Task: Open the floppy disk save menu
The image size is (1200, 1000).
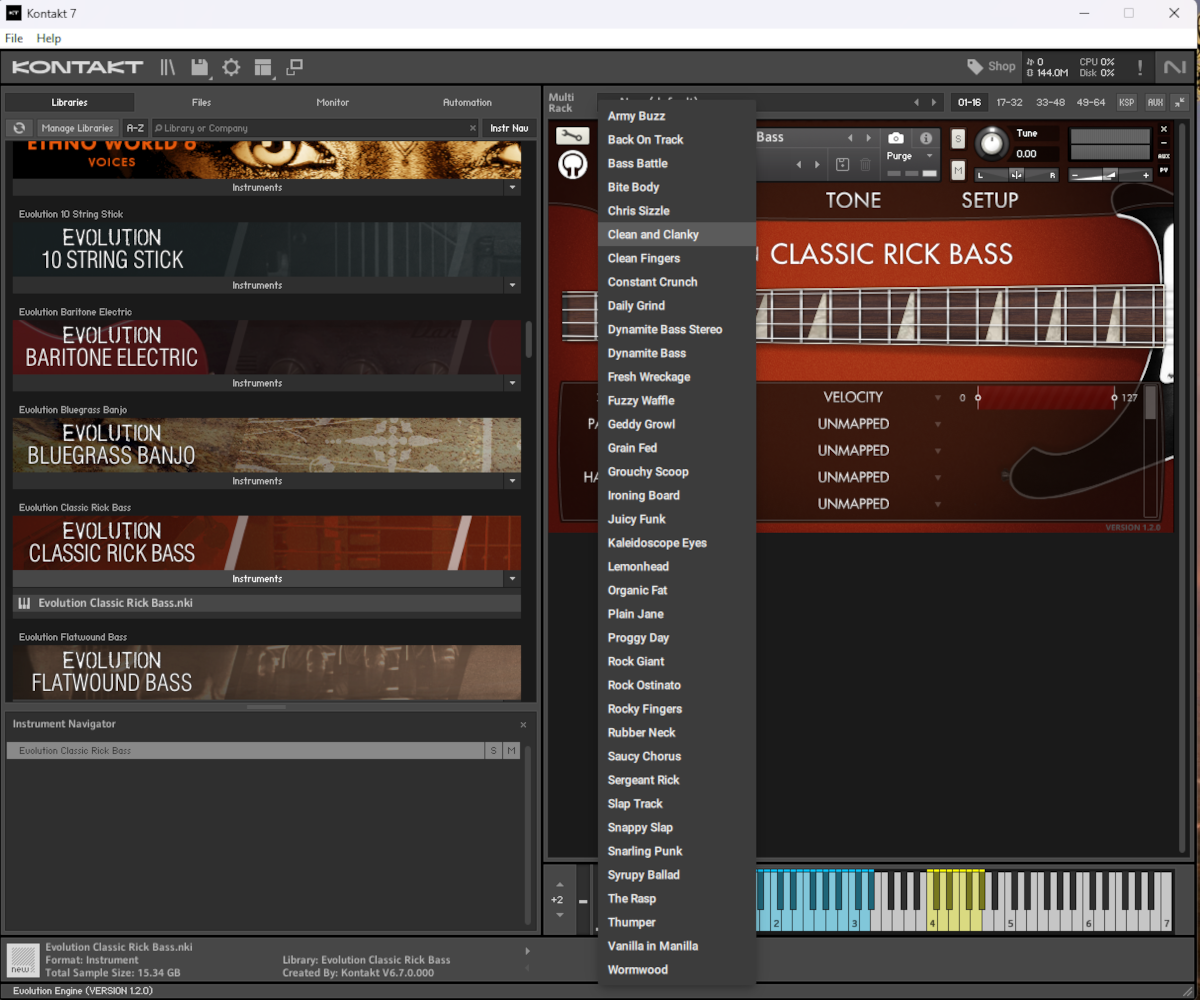Action: pos(200,67)
